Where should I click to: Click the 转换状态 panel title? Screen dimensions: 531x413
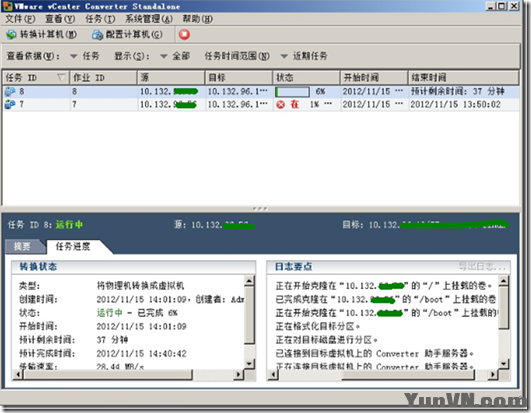38,266
